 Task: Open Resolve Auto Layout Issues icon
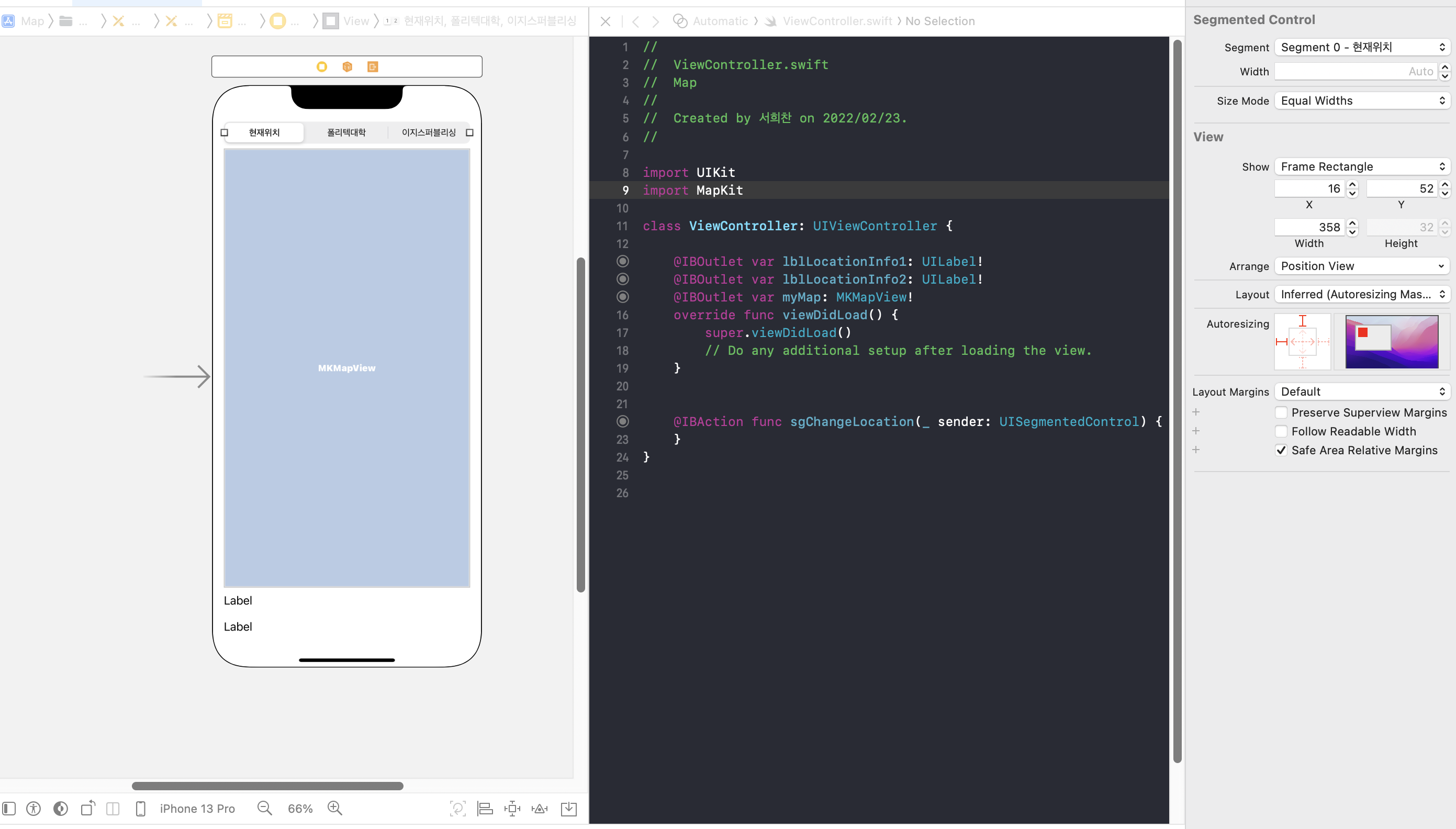pyautogui.click(x=540, y=809)
